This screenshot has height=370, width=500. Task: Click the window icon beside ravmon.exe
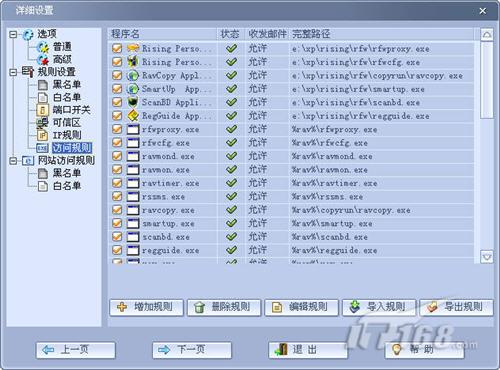coord(133,170)
